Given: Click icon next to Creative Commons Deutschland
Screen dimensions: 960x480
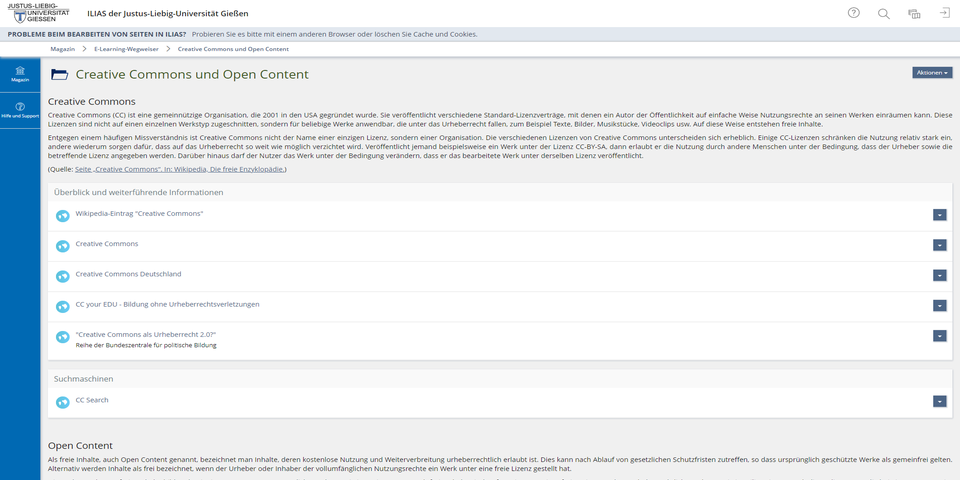Looking at the screenshot, I should click(x=62, y=276).
